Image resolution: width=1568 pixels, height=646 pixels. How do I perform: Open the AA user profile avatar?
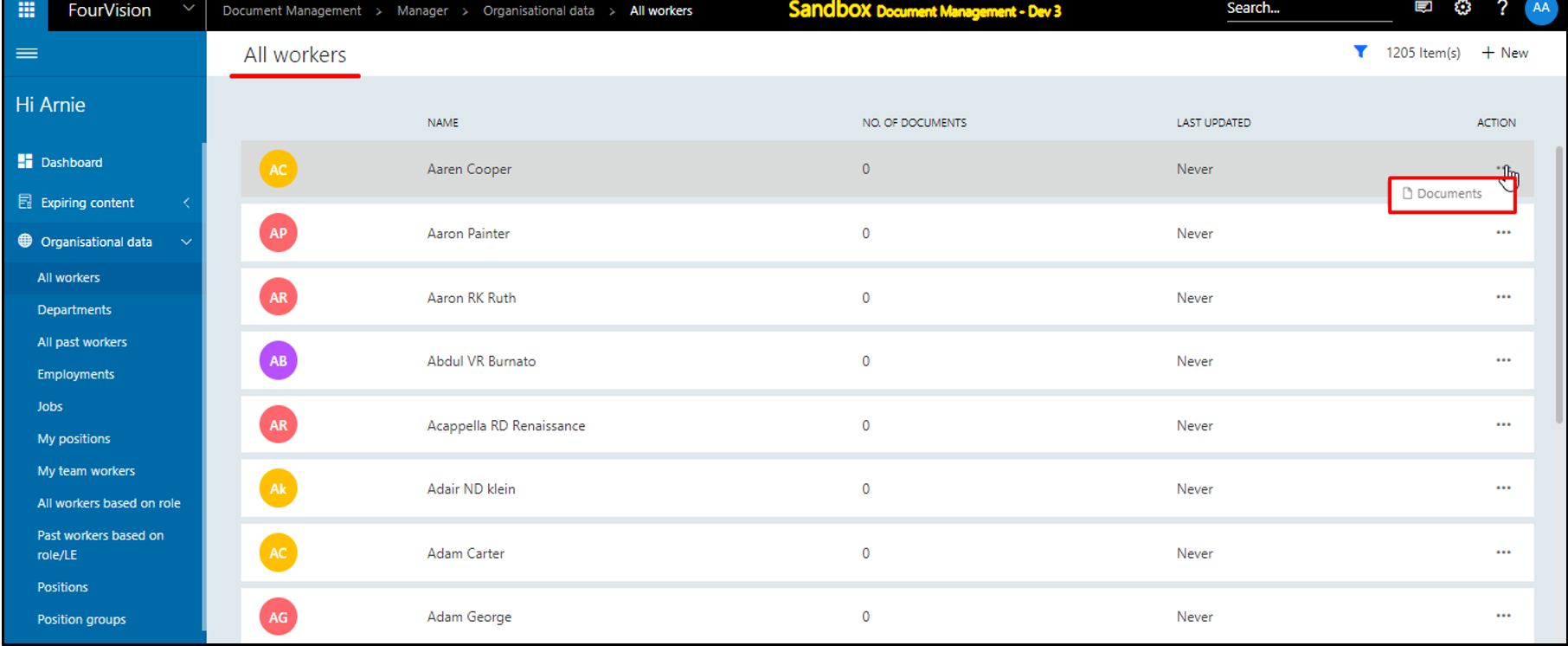coord(1541,10)
